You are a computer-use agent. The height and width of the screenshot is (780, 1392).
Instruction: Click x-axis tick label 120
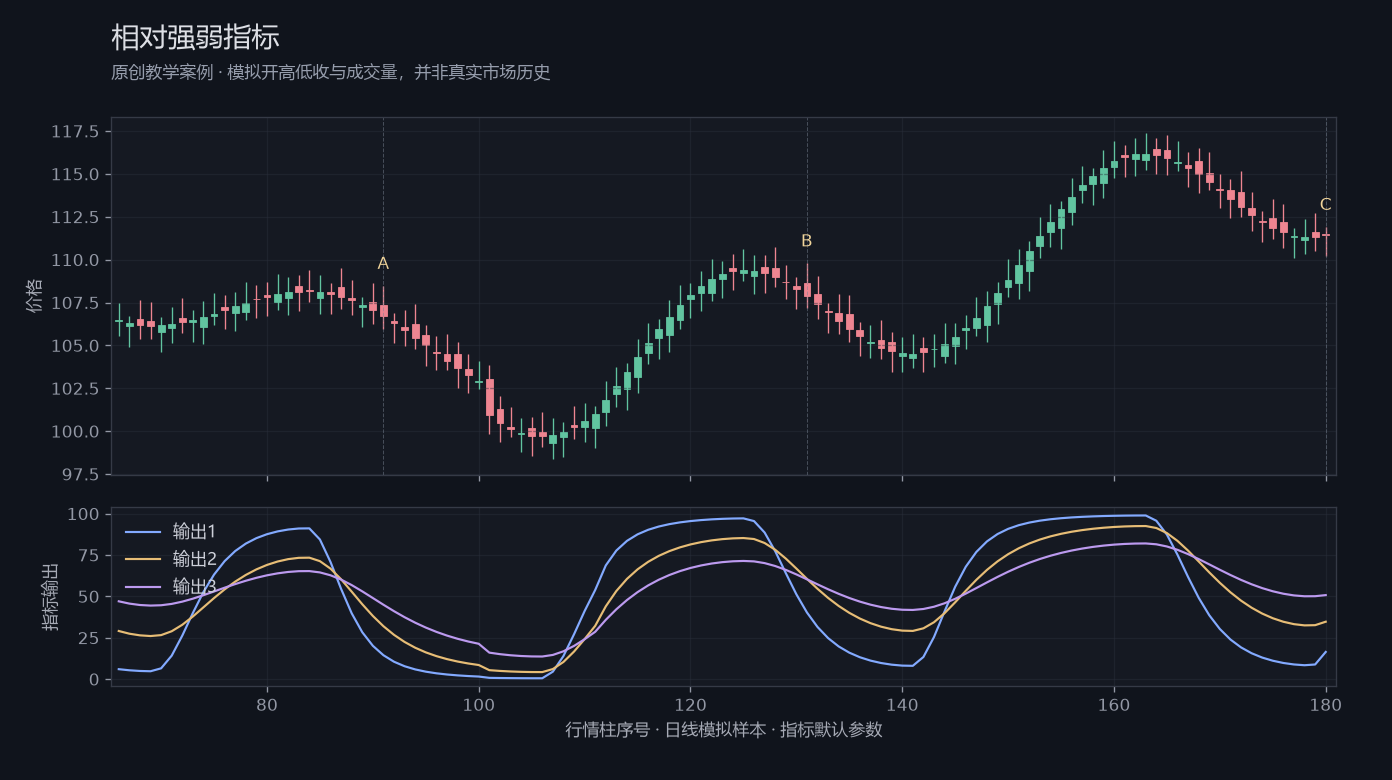(690, 703)
